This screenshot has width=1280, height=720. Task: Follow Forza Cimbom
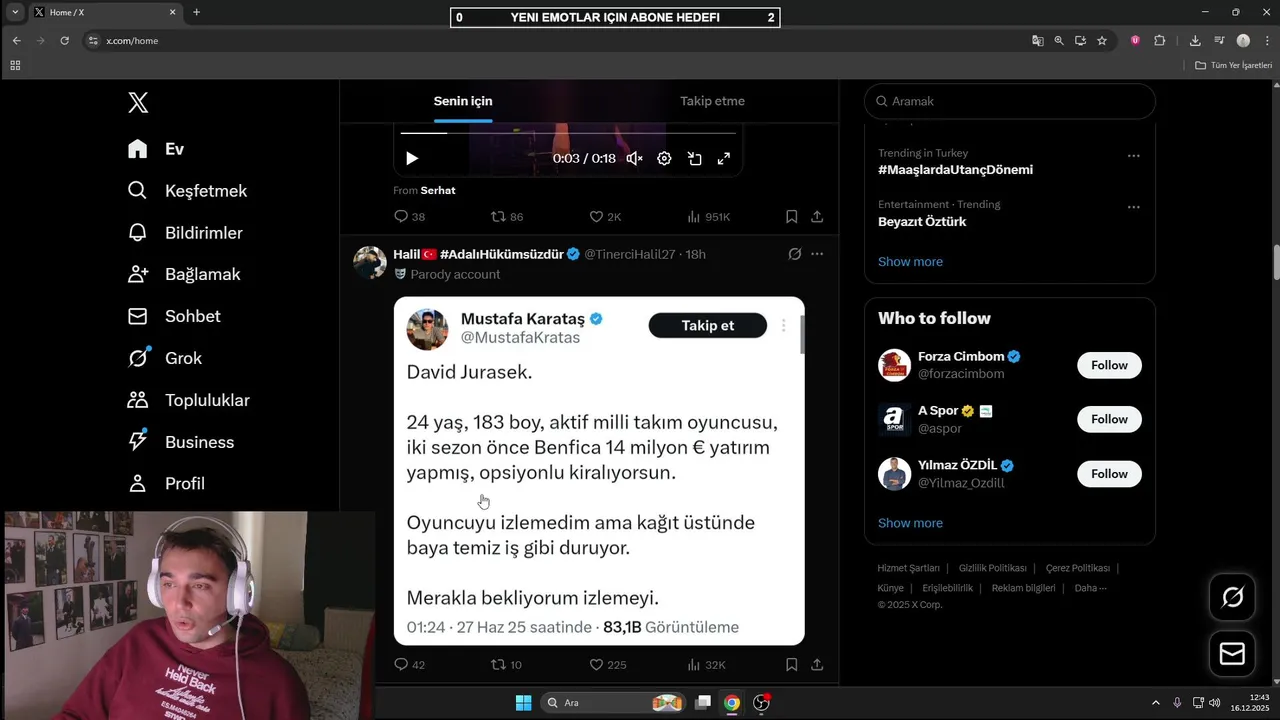pos(1109,365)
